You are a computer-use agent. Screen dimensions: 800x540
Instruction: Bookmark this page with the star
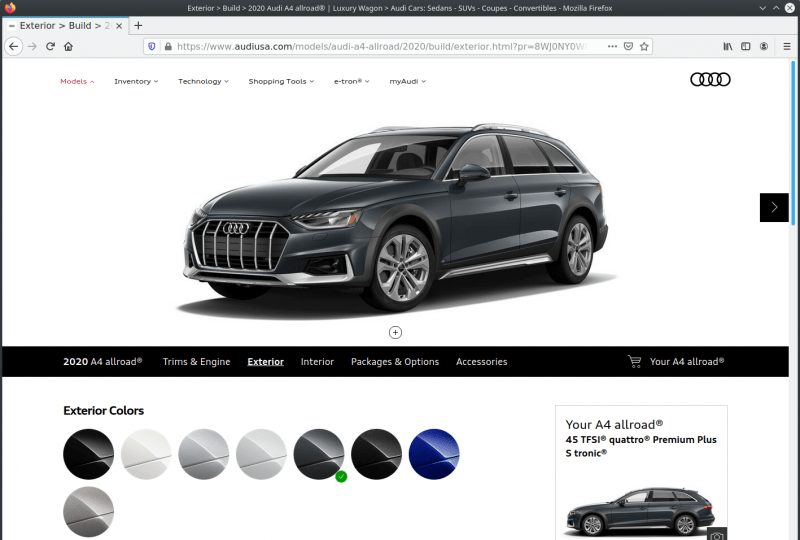[644, 46]
